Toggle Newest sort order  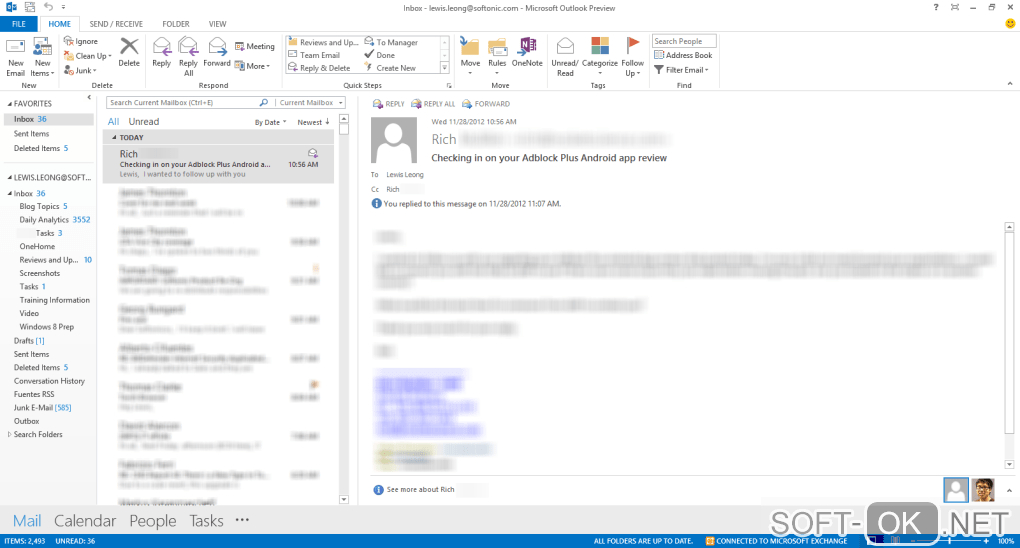pos(314,122)
